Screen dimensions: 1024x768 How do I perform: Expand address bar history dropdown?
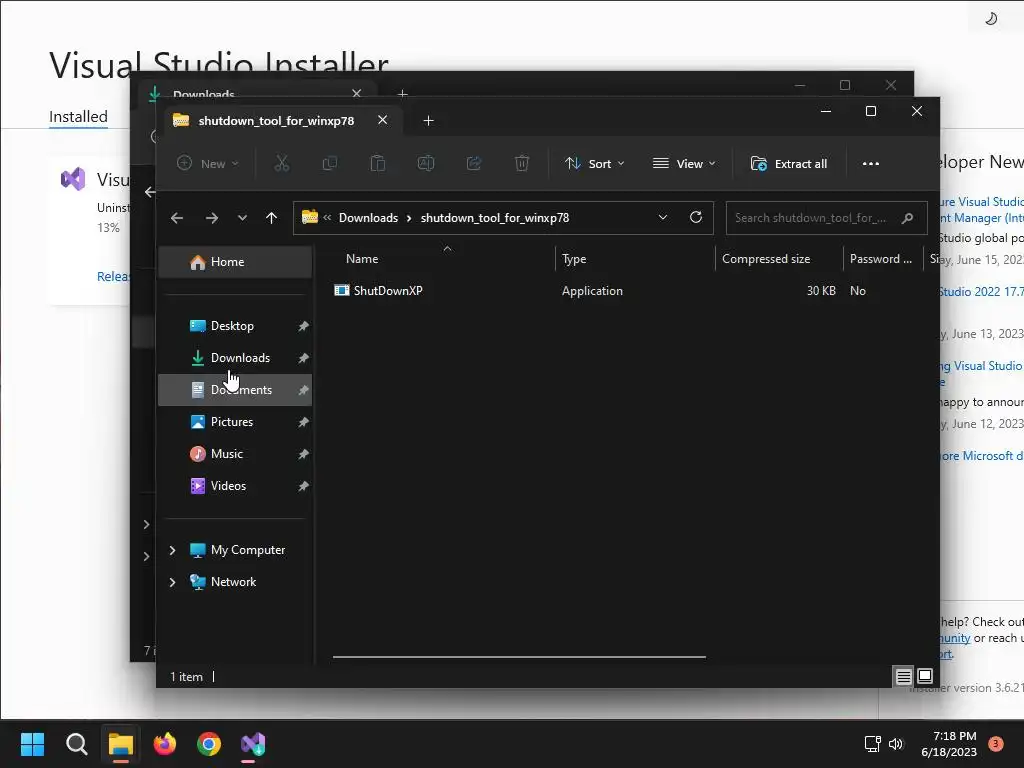tap(663, 217)
